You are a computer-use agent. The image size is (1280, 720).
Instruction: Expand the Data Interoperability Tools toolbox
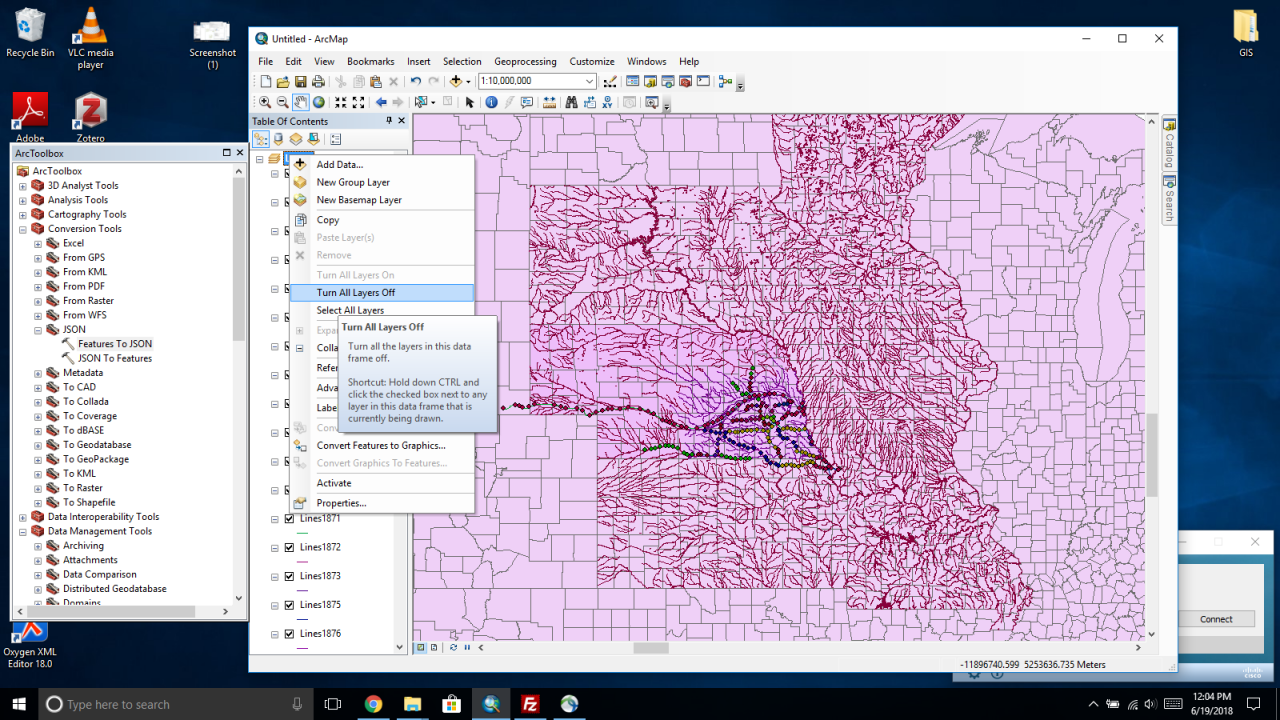pos(23,517)
